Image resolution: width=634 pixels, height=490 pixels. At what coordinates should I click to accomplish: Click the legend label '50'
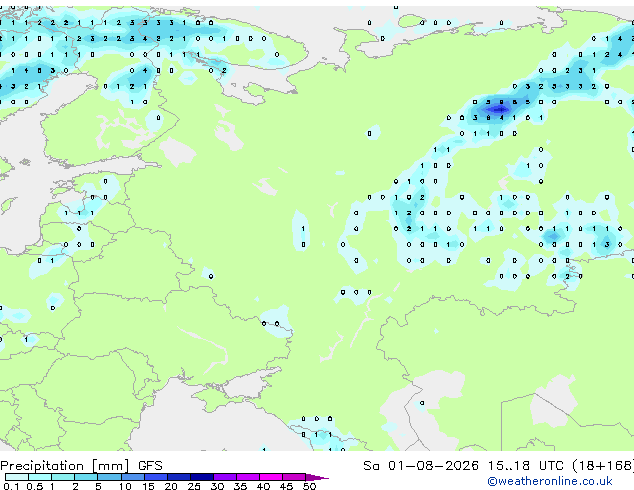[309, 486]
